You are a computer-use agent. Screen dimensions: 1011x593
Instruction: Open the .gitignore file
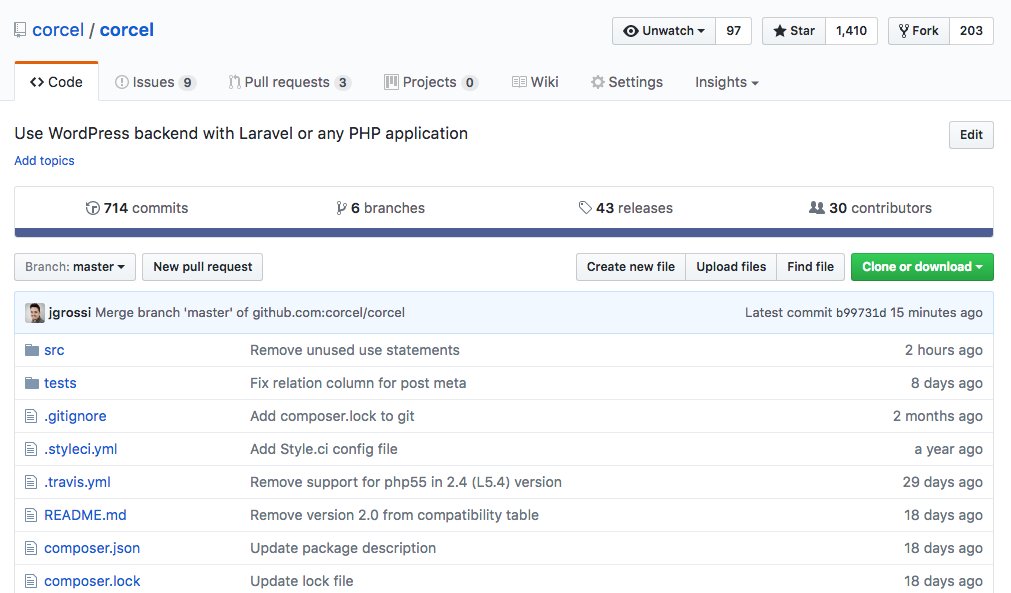click(x=75, y=416)
